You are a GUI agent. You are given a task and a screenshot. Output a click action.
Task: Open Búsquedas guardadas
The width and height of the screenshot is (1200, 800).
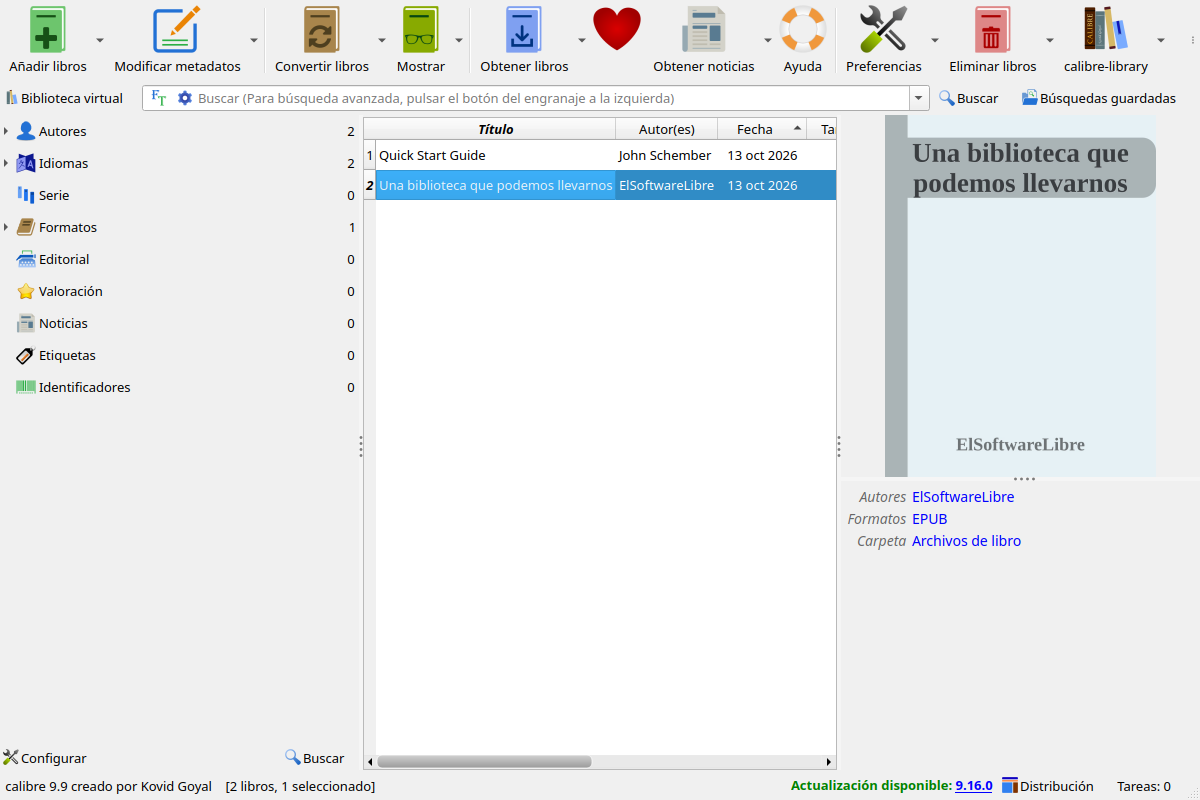coord(1098,98)
